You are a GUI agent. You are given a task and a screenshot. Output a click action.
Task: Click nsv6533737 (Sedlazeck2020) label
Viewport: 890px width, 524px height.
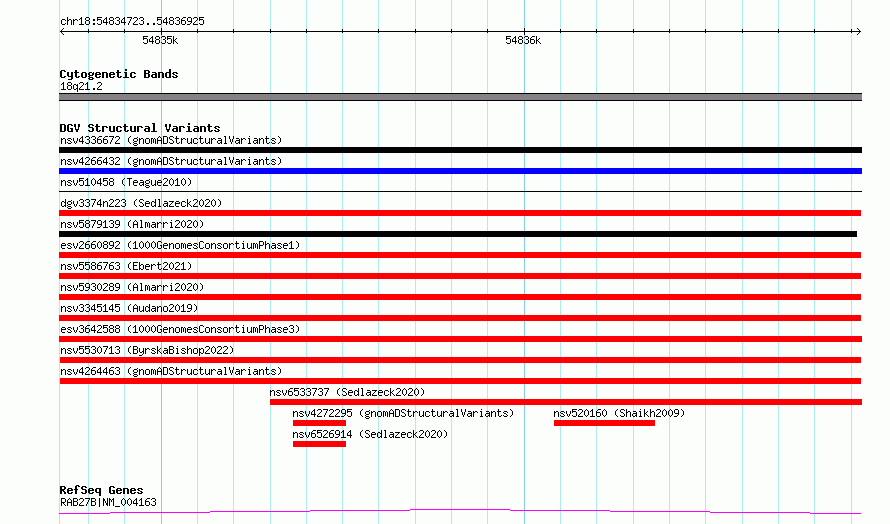(347, 392)
